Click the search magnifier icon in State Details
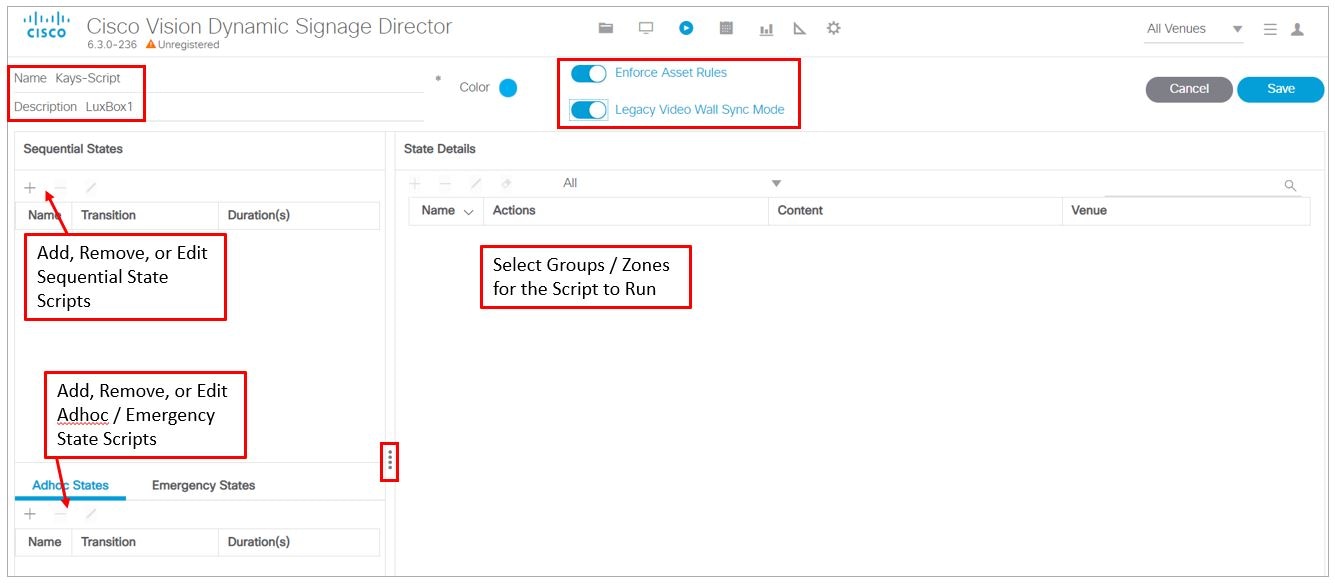1335x586 pixels. (x=1290, y=185)
